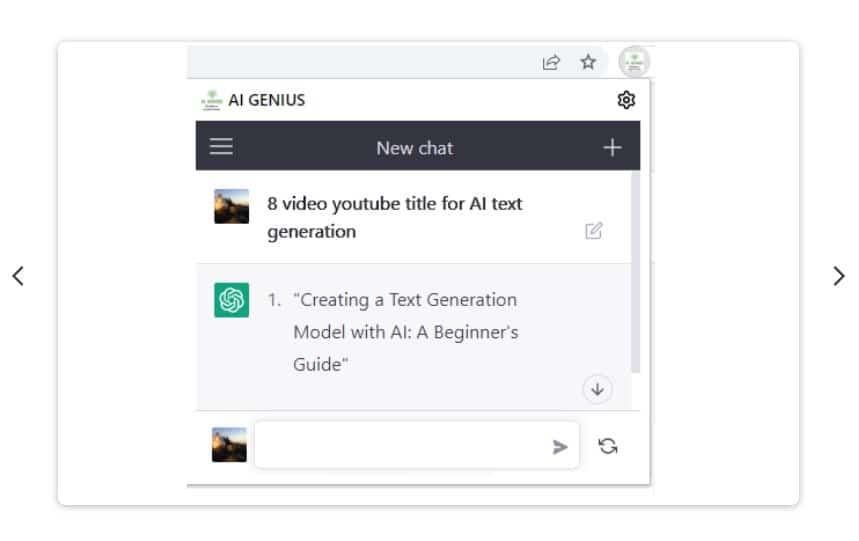Click the user avatar next to input box

(x=229, y=445)
